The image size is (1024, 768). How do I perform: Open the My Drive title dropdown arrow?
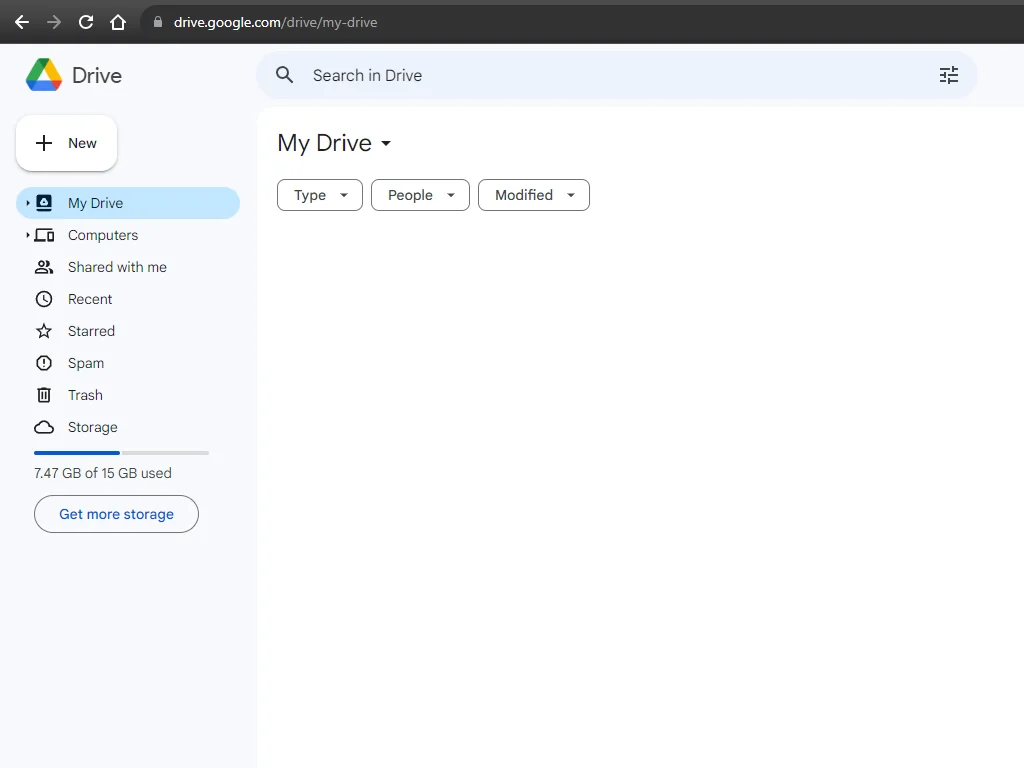pyautogui.click(x=386, y=144)
